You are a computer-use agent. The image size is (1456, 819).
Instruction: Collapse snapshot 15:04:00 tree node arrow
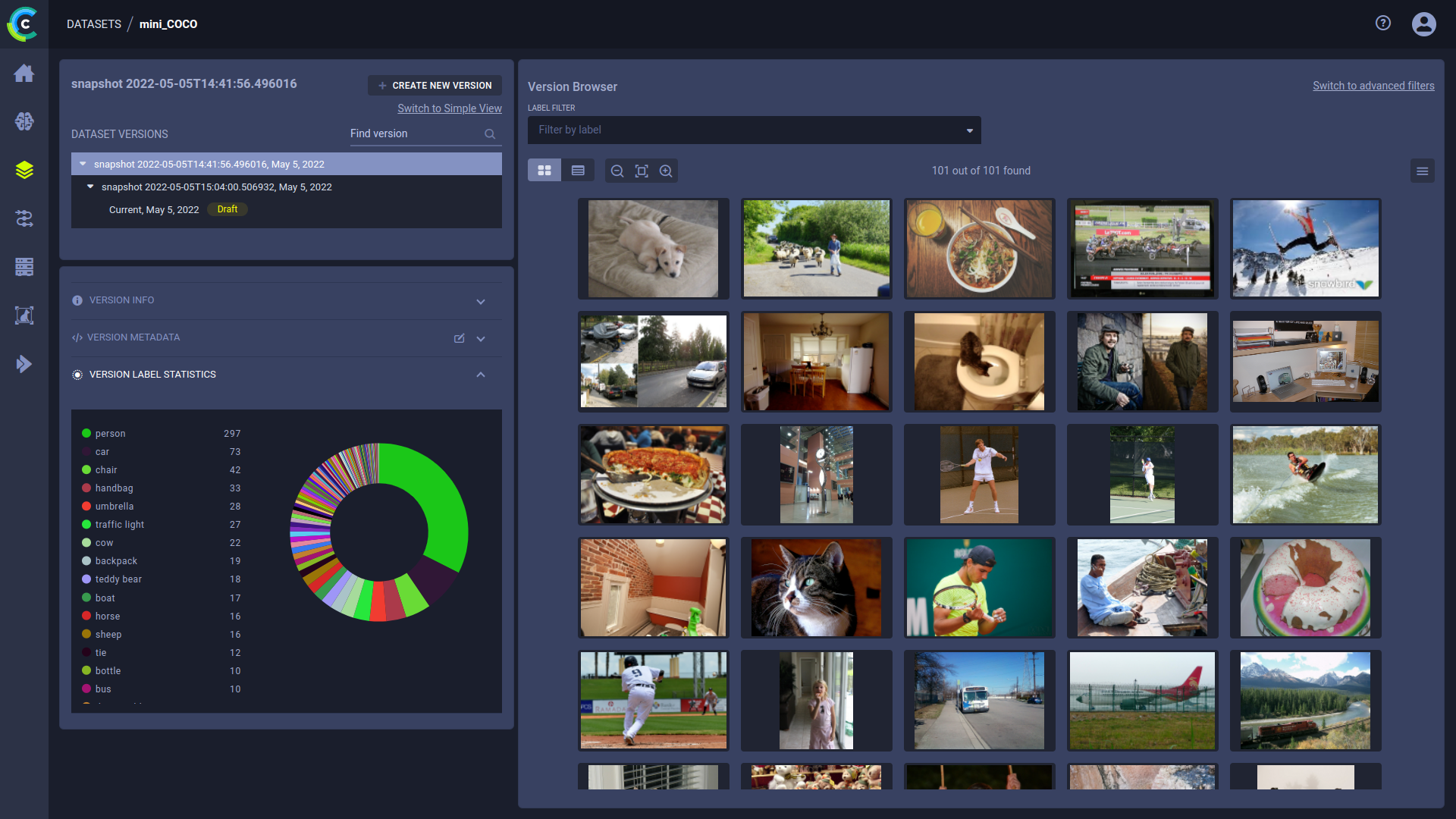[x=90, y=187]
